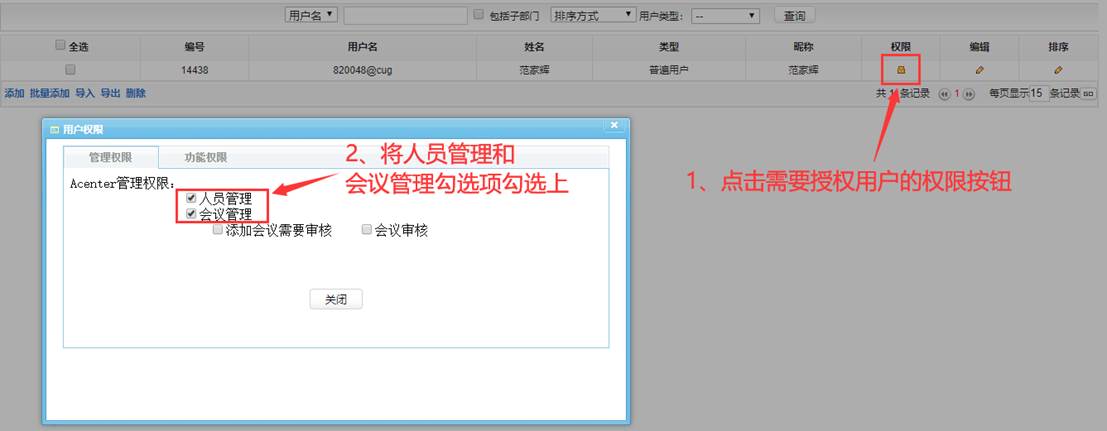Close the 用户权限 dialog with X icon
This screenshot has height=431, width=1107.
tap(615, 125)
